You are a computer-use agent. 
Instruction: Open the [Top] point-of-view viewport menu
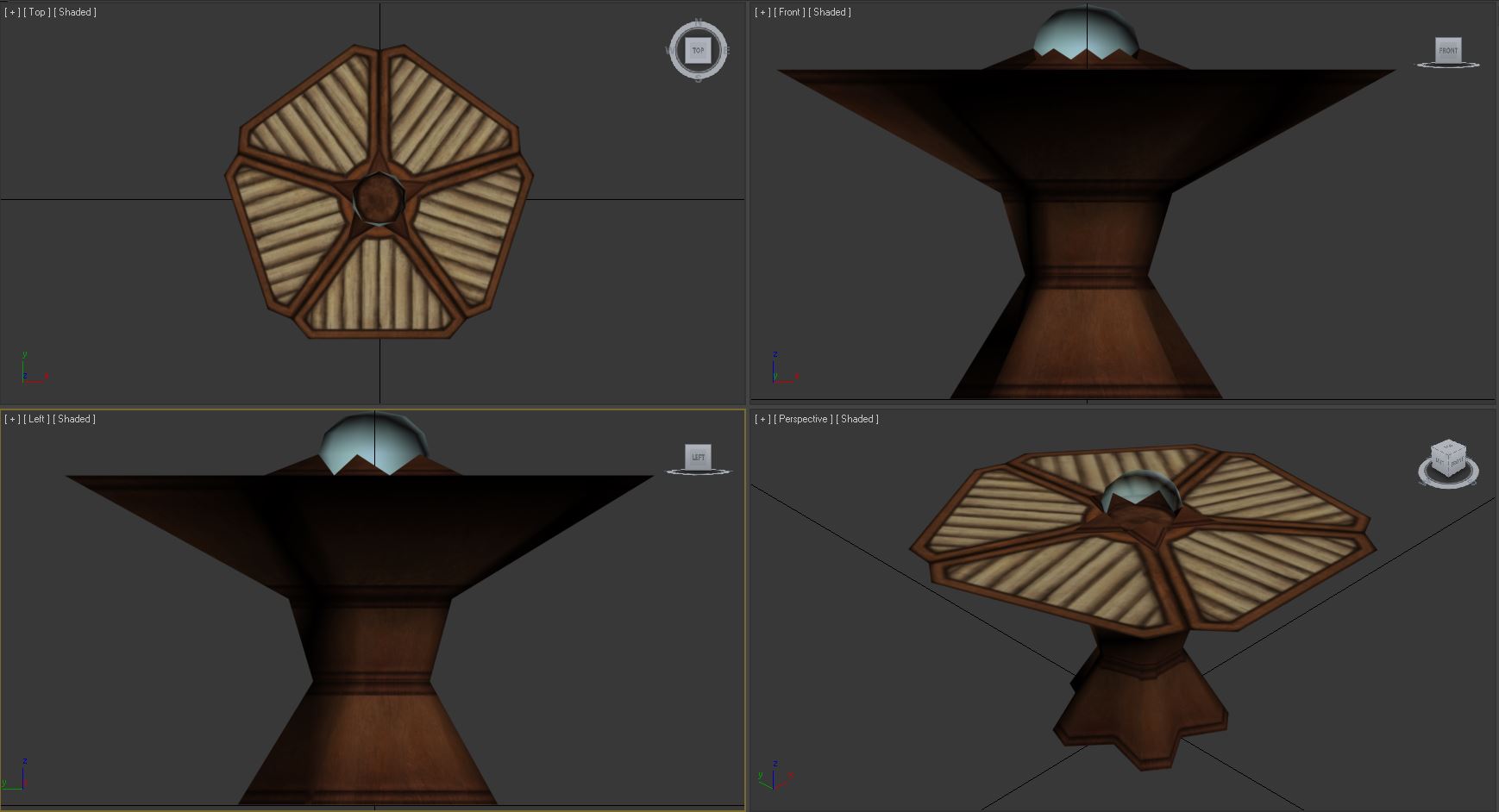[x=36, y=12]
